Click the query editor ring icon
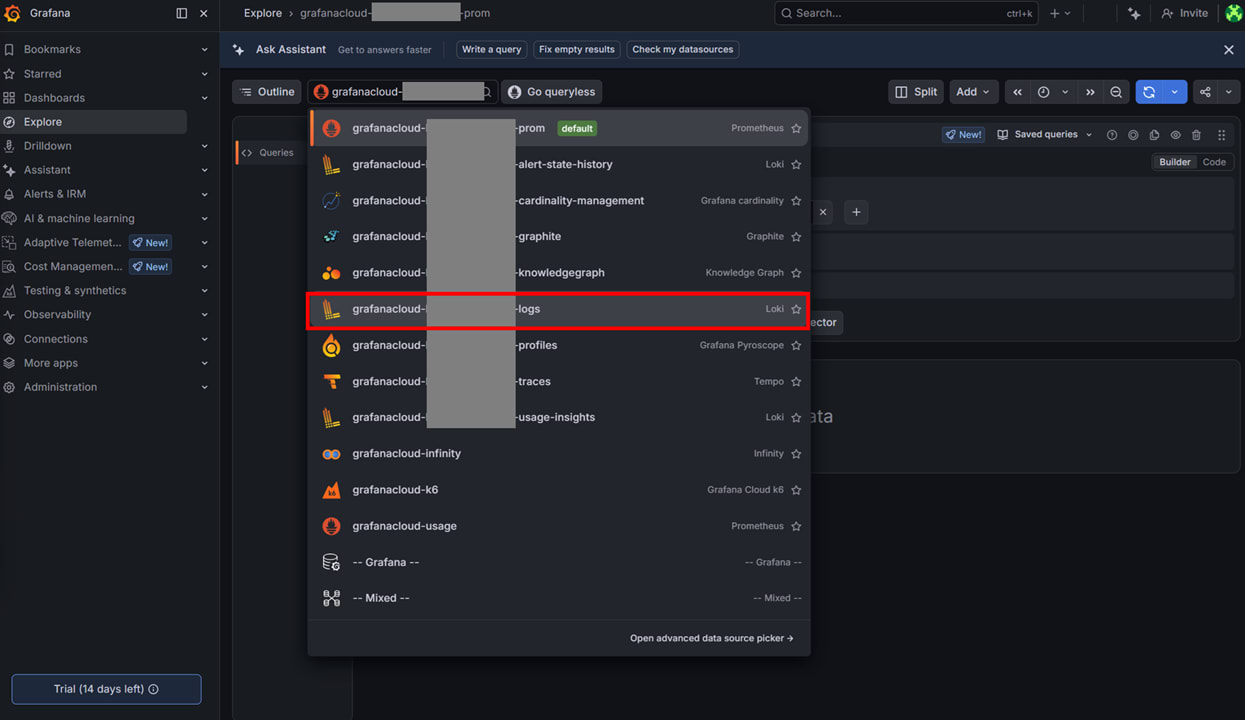The image size is (1245, 720). point(1133,135)
